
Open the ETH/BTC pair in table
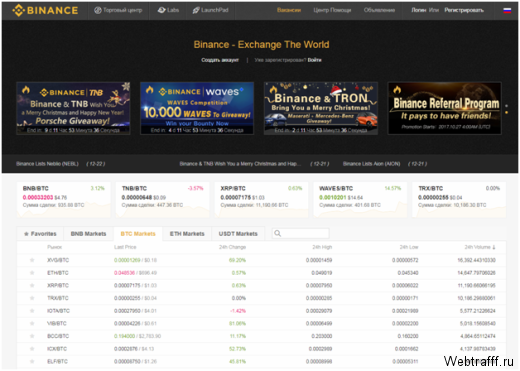(x=58, y=273)
